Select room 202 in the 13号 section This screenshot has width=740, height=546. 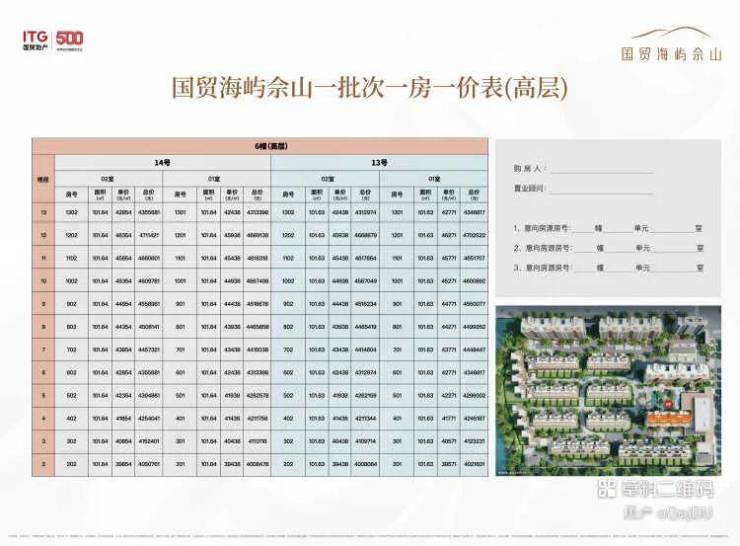pos(288,464)
